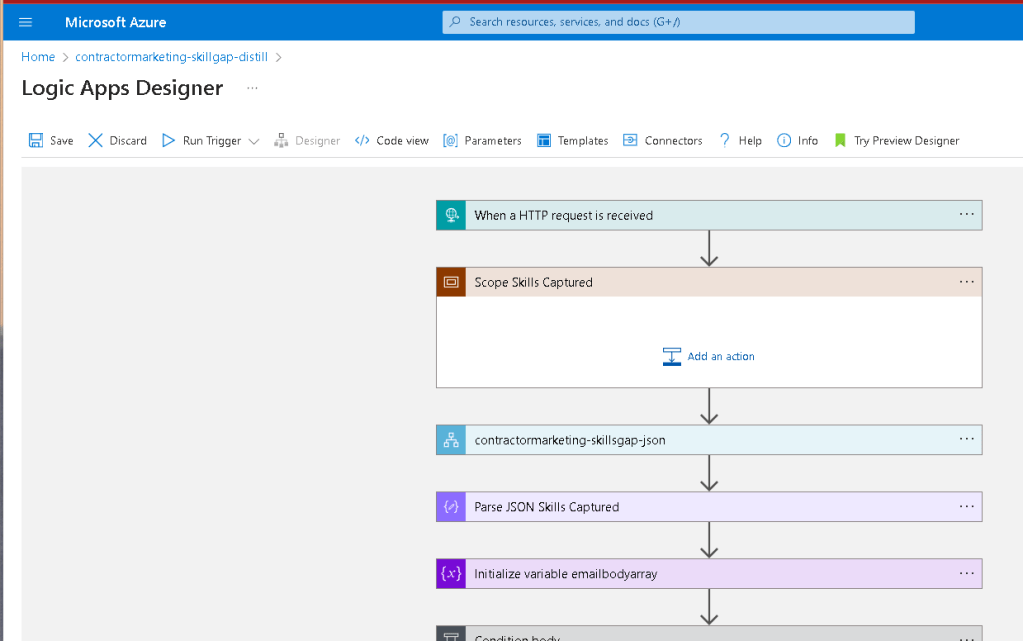Collapse the Scope Skills Captured header
This screenshot has height=641, width=1023.
709,282
